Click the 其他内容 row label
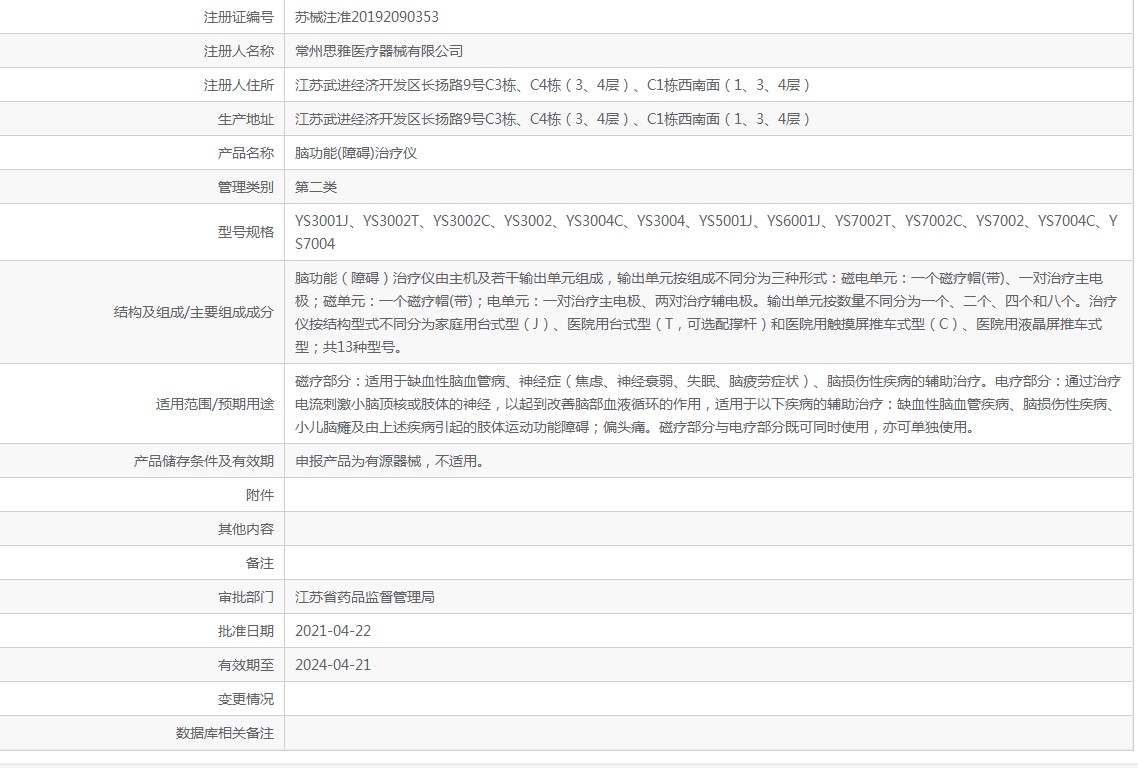The image size is (1138, 768). point(245,529)
